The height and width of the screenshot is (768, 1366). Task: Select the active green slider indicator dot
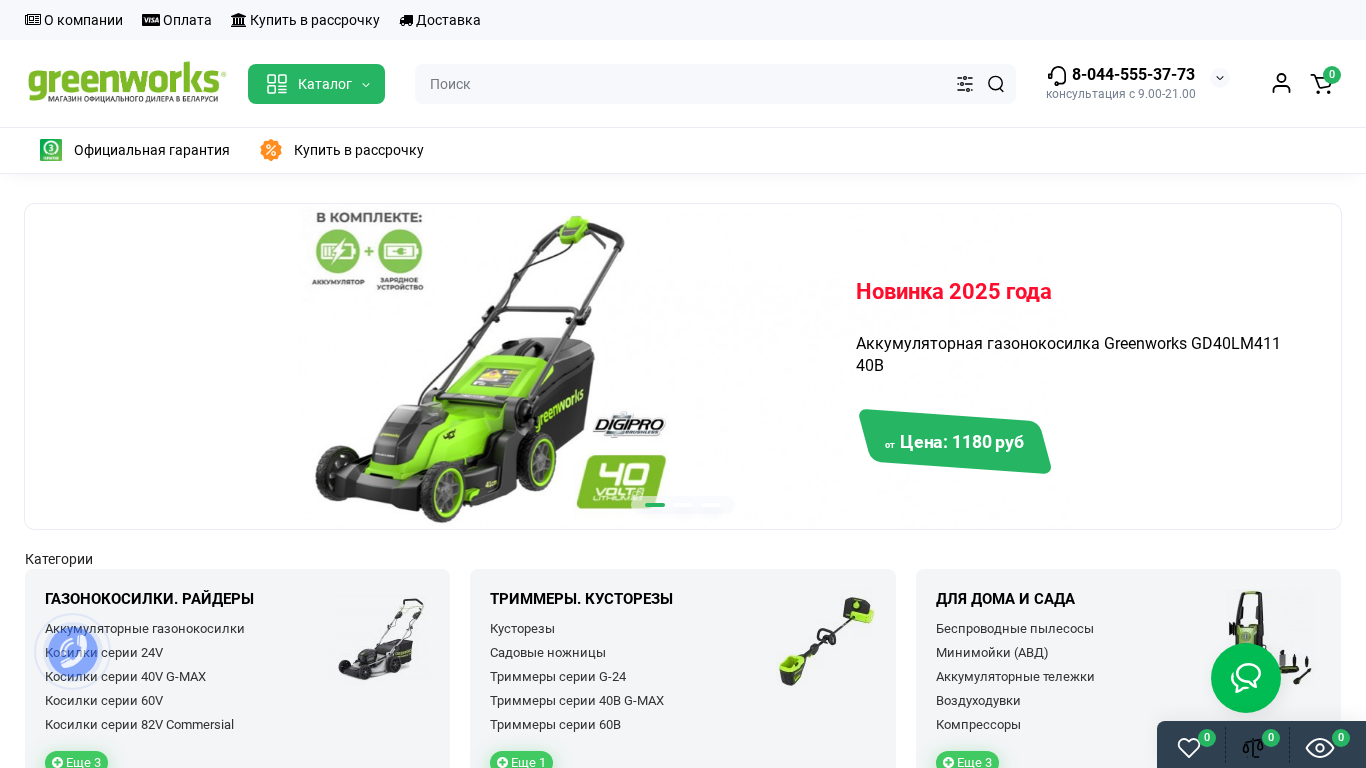(x=655, y=505)
